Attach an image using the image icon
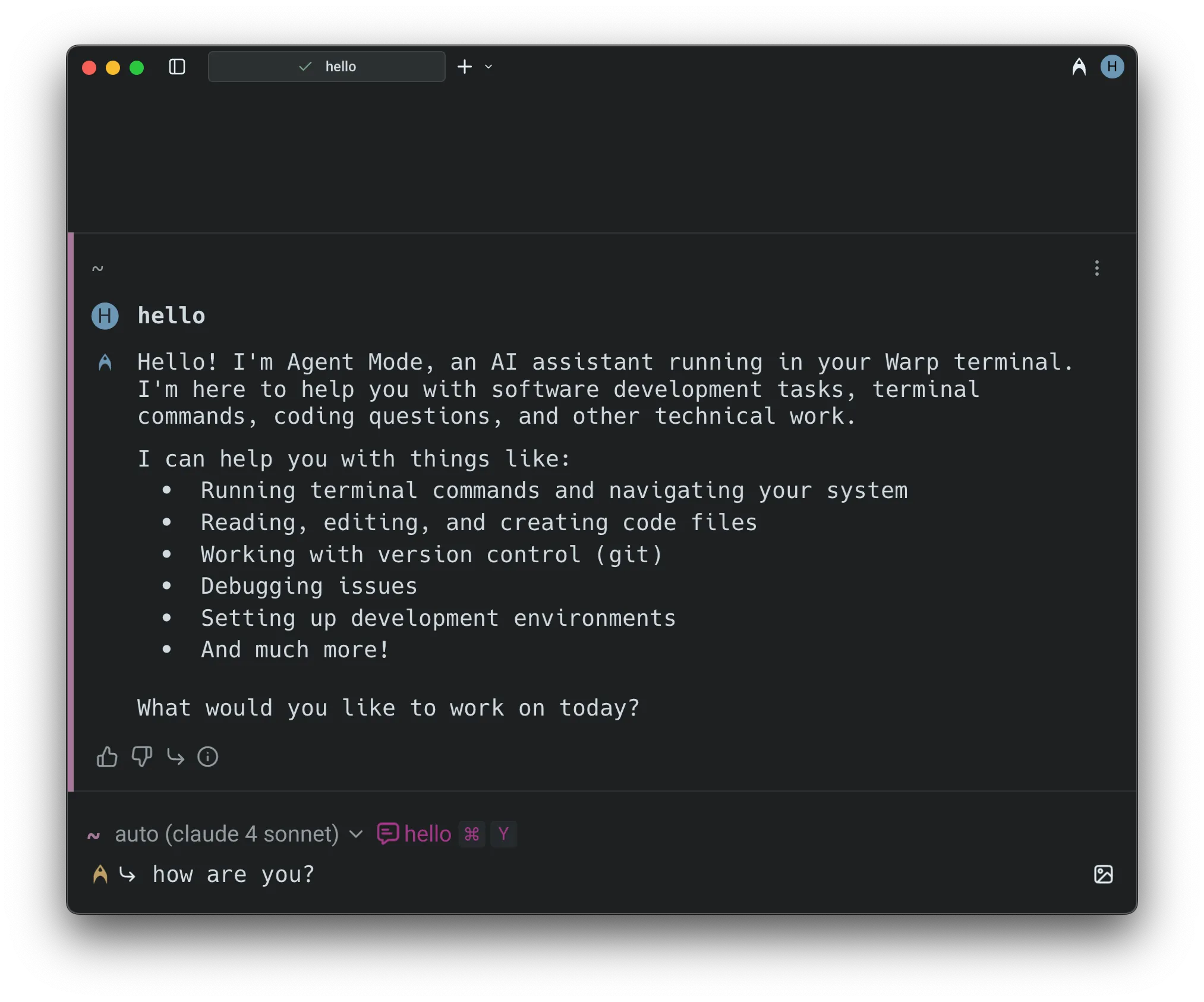Screen dimensions: 1204x1002 [x=1103, y=874]
